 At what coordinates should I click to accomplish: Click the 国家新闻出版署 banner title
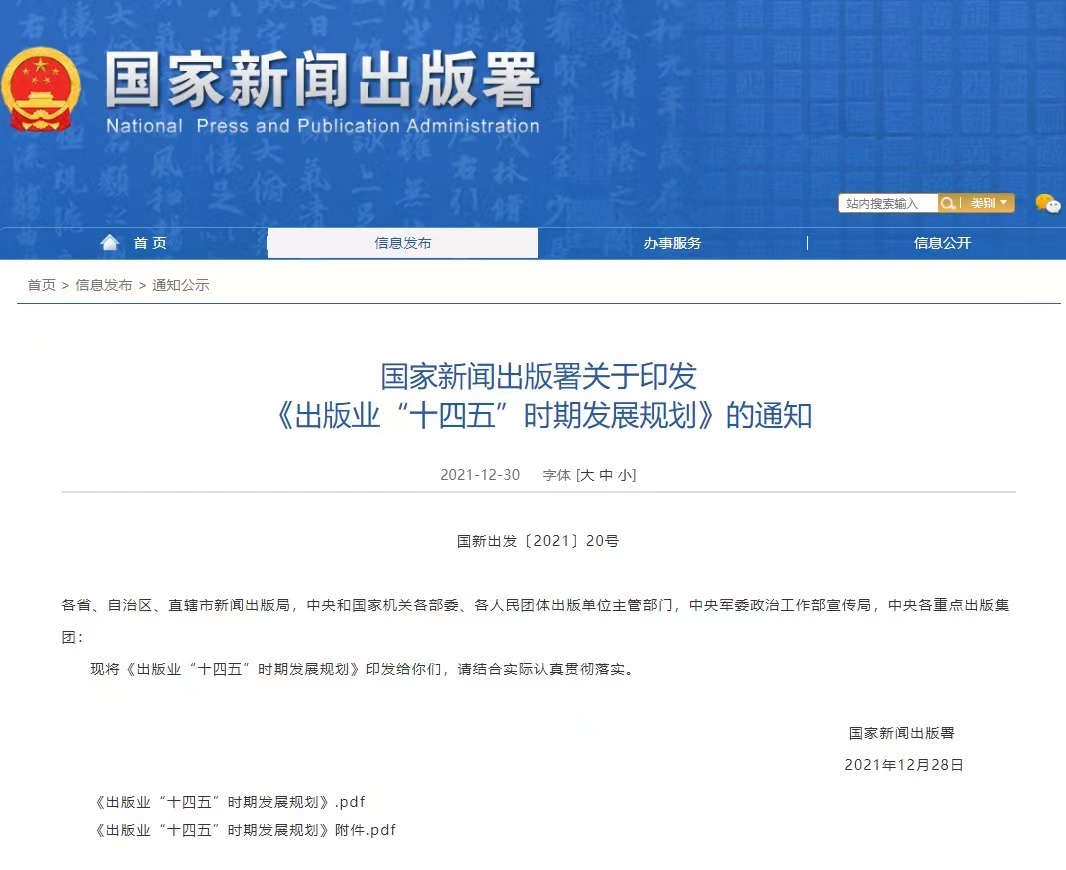coord(323,80)
